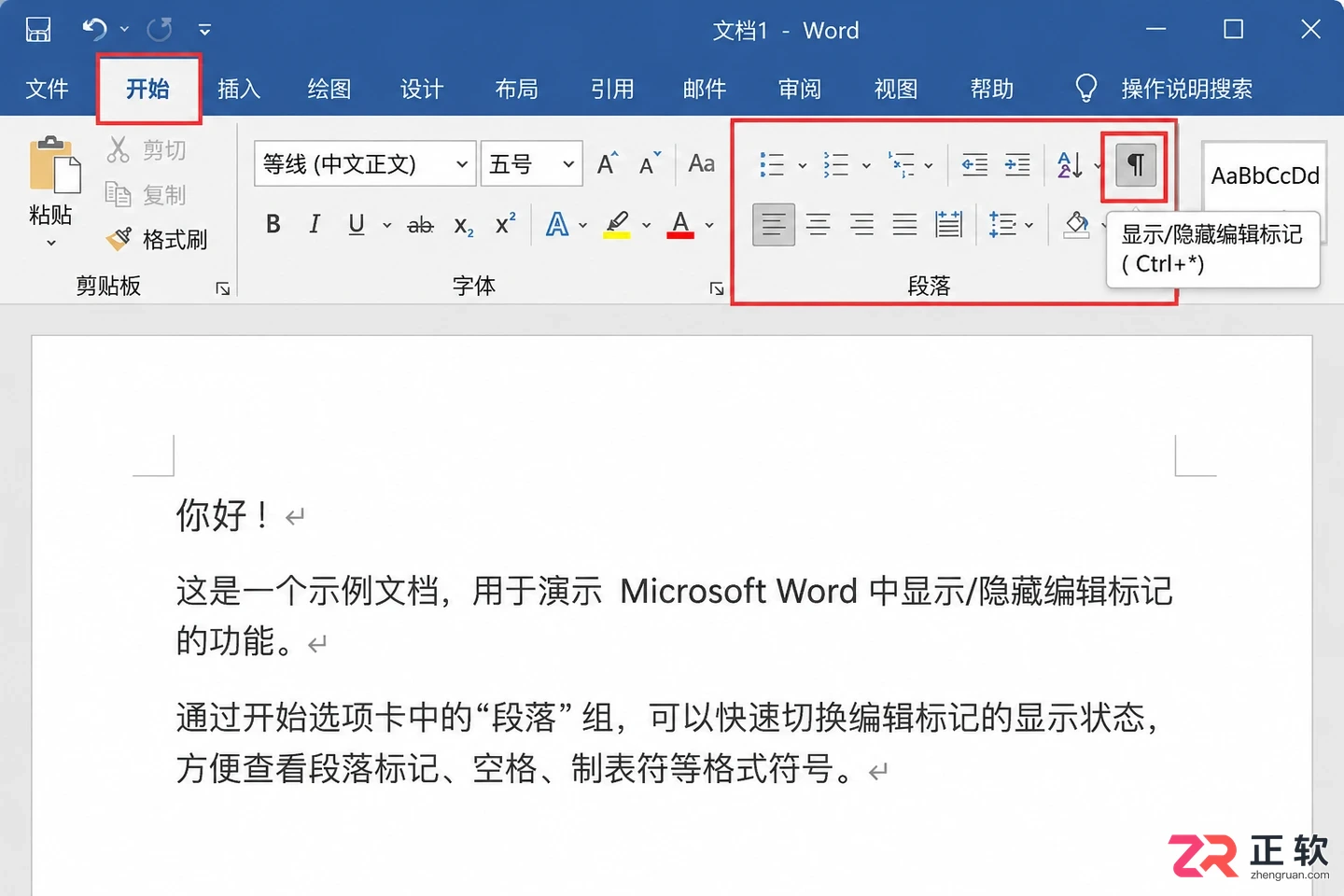Click the Text Effects outlined A icon
The width and height of the screenshot is (1344, 896).
click(x=557, y=224)
